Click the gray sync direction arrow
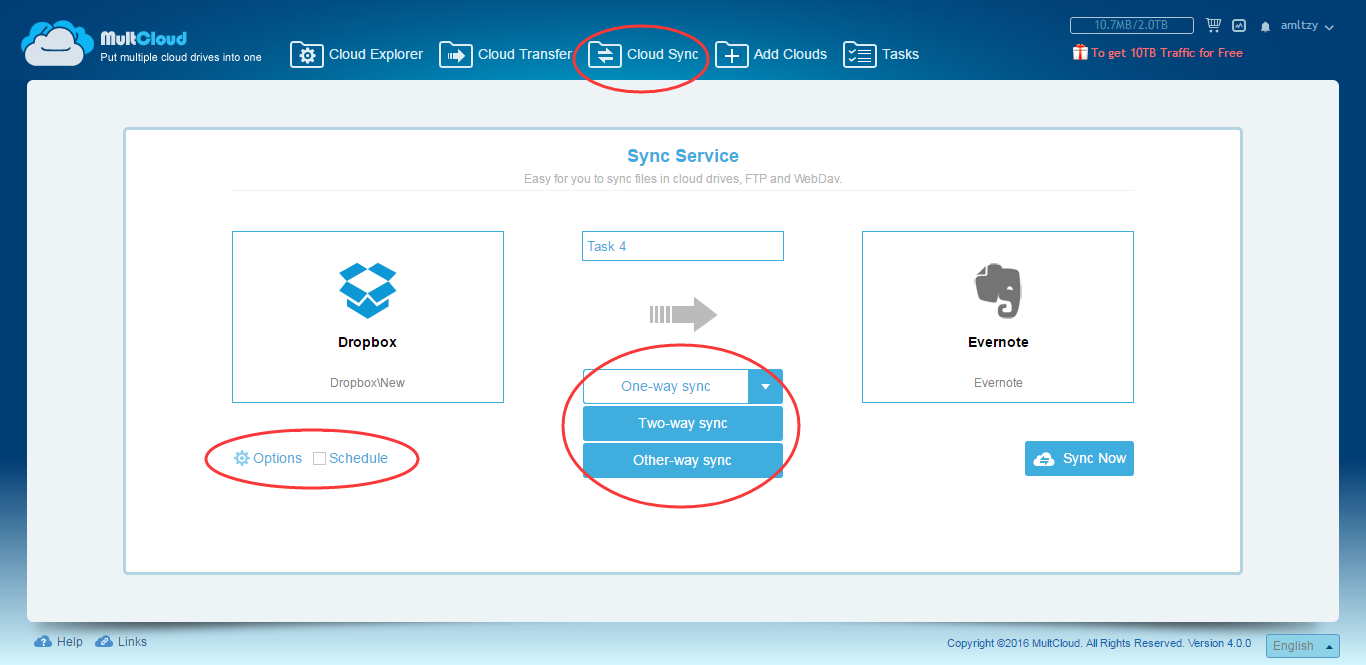 684,314
